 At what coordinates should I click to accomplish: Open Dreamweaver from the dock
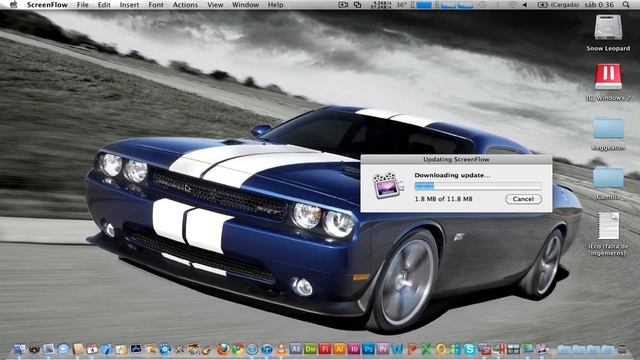coord(310,349)
